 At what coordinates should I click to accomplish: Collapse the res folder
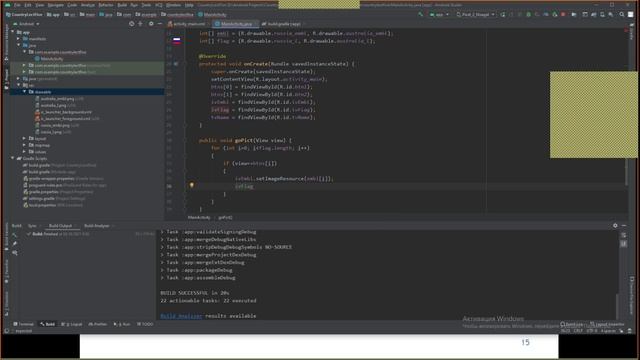point(18,85)
